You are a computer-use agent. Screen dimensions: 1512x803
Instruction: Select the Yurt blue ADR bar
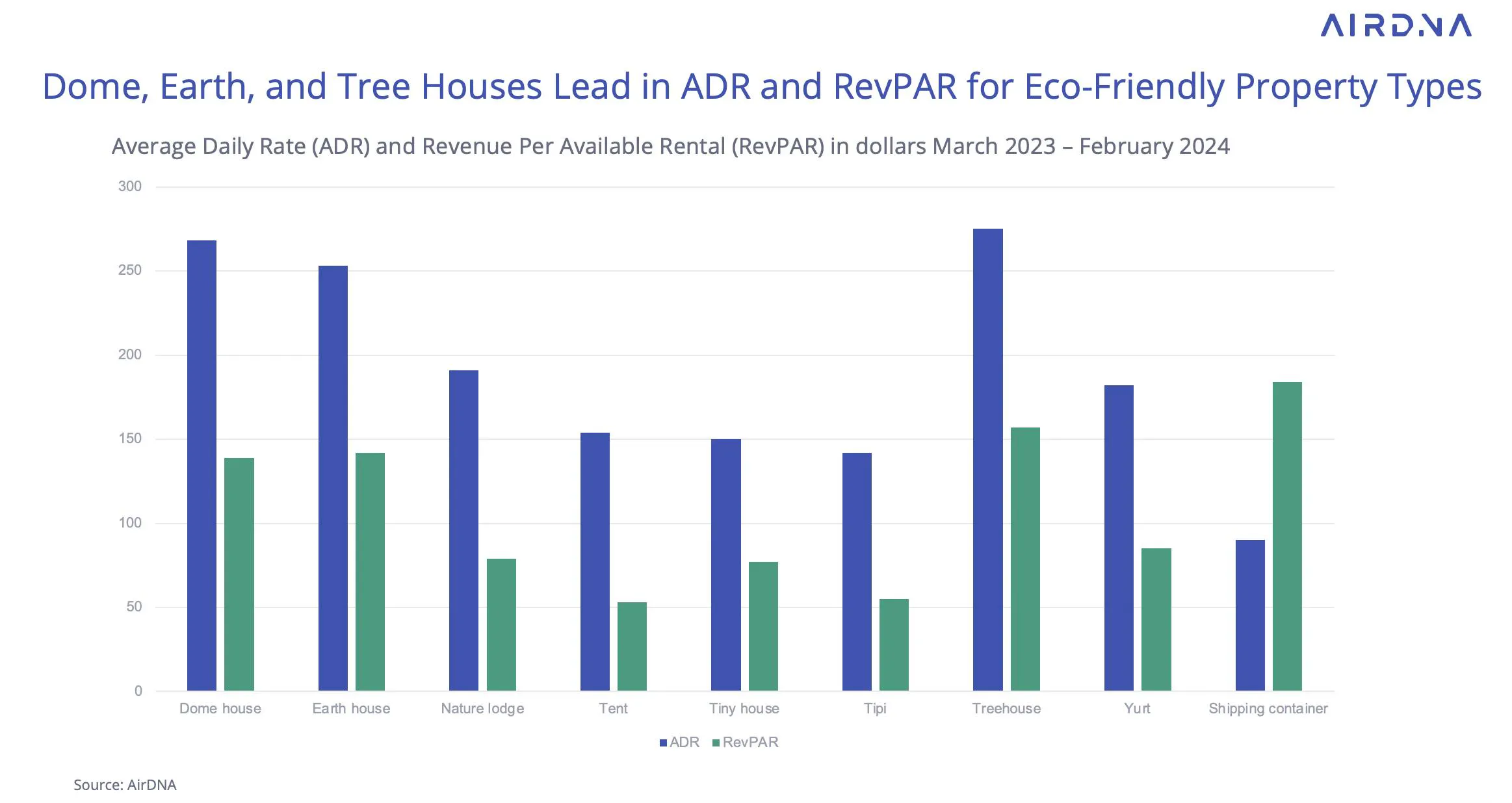click(1119, 538)
